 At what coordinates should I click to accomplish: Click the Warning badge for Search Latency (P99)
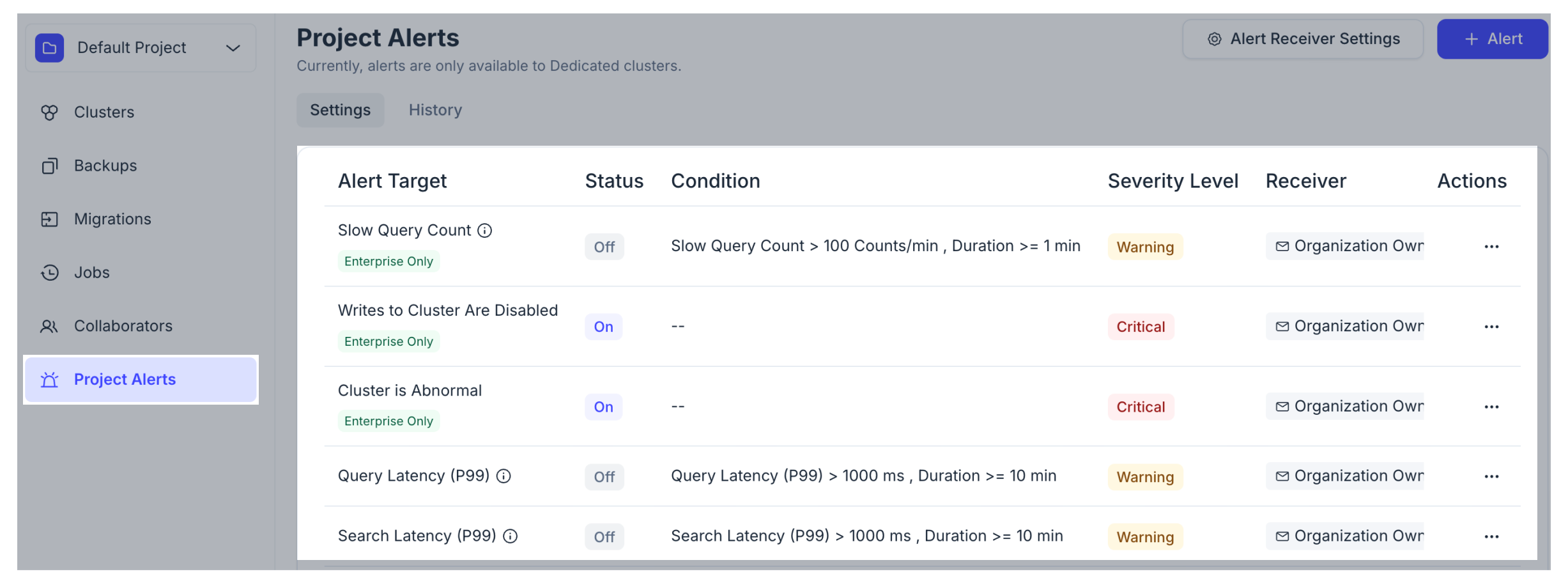[x=1145, y=537]
